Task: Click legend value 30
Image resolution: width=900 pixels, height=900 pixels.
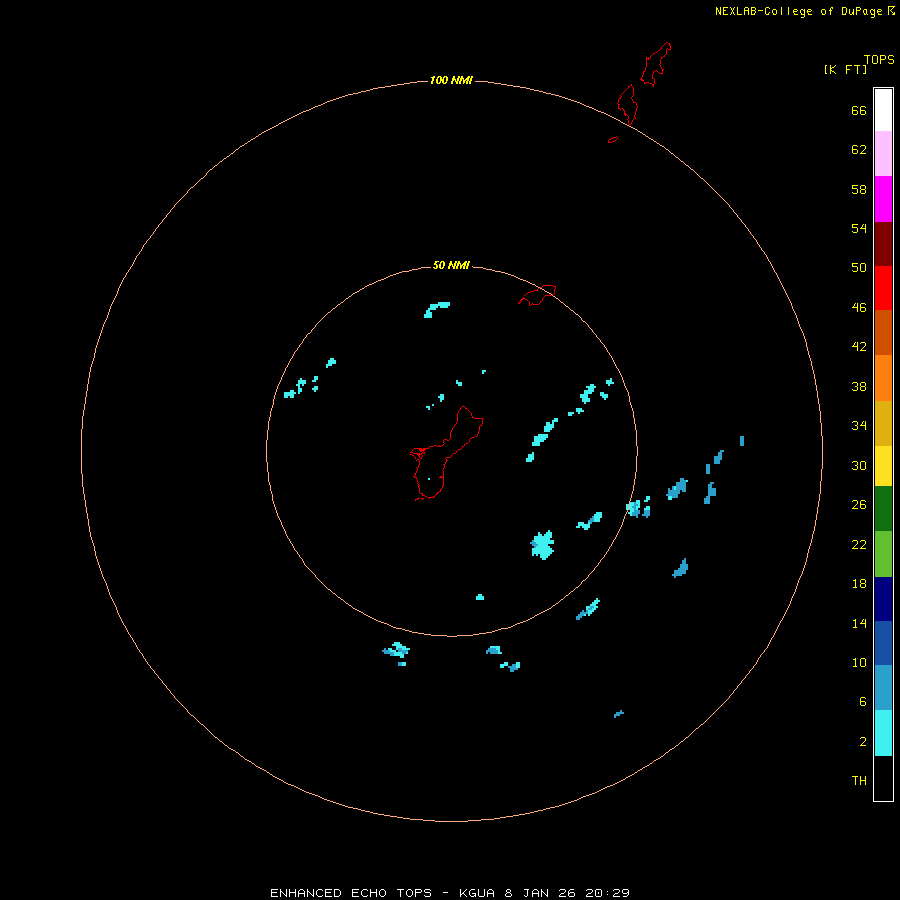Action: [x=859, y=465]
